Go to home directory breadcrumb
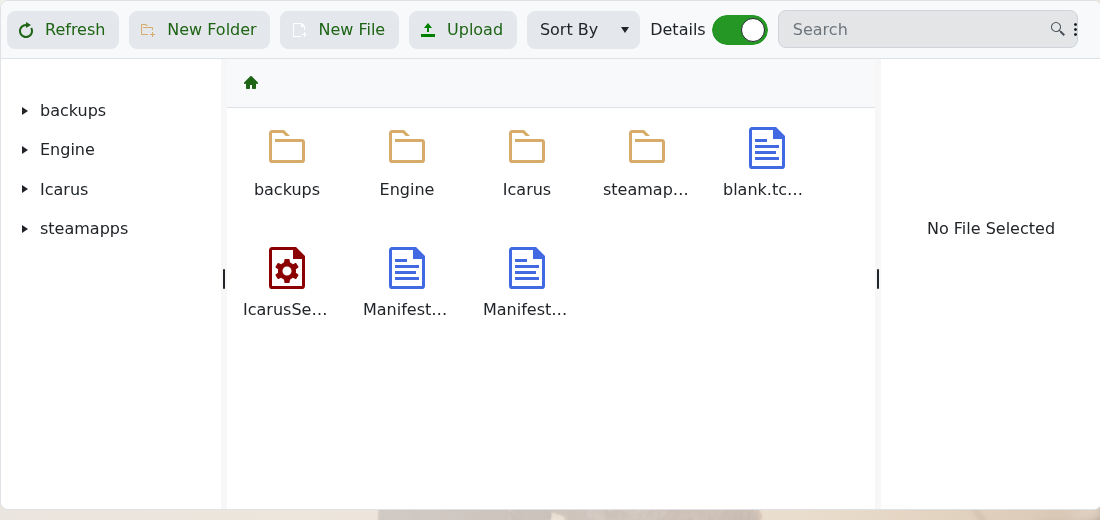This screenshot has height=520, width=1100. (251, 83)
